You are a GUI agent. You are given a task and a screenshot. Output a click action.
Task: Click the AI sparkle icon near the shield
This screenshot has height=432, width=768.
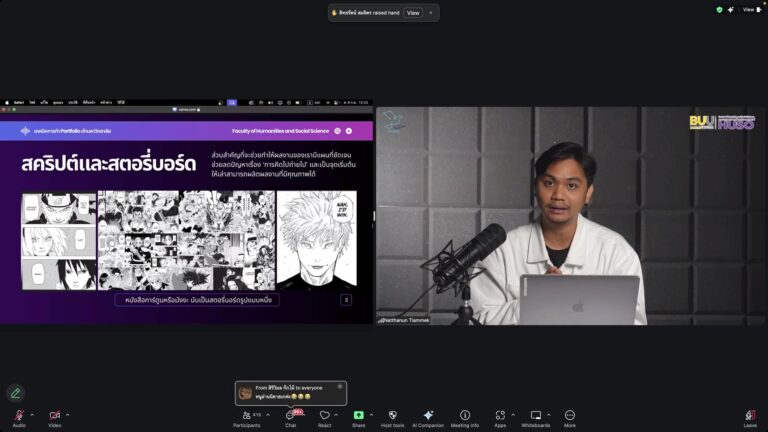[730, 9]
